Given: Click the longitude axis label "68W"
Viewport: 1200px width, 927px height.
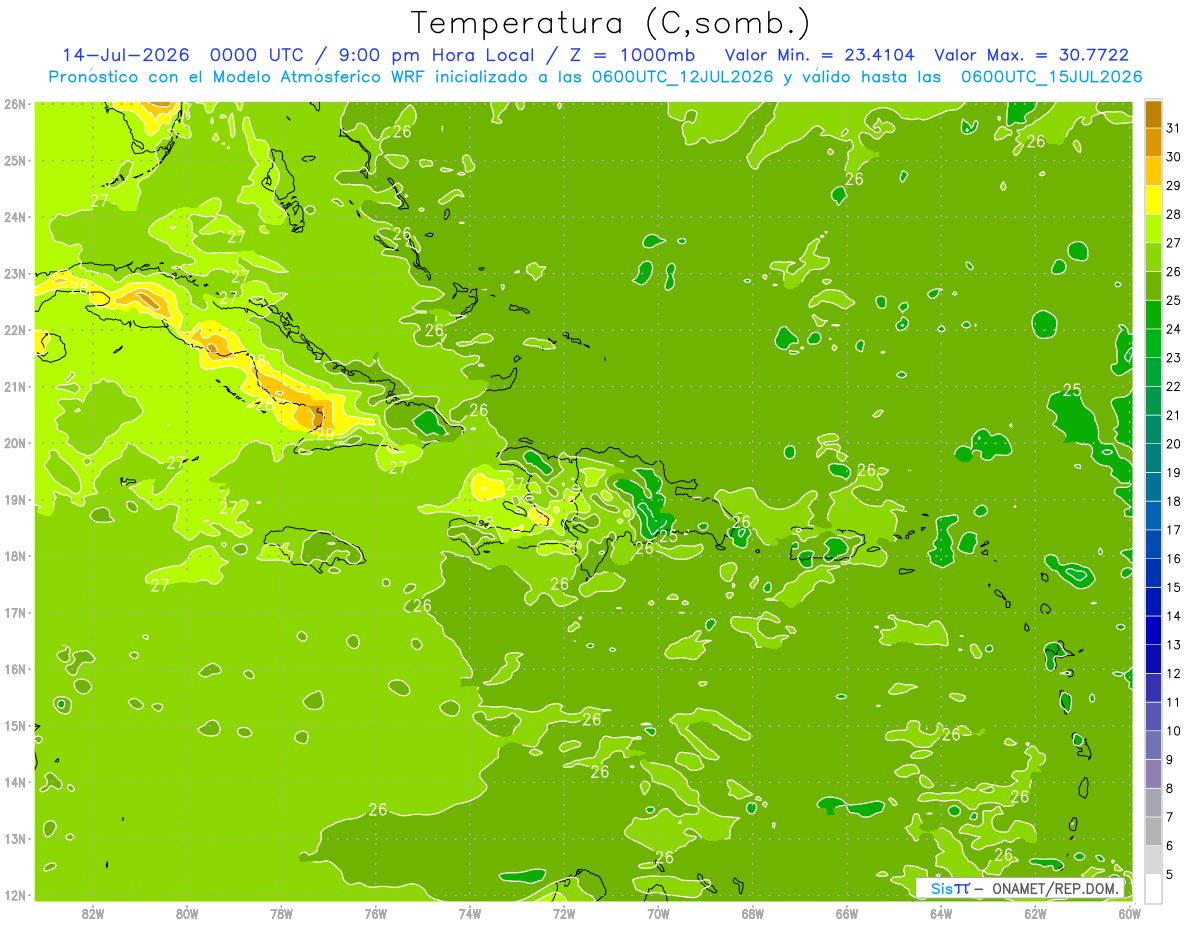Looking at the screenshot, I should coord(753,913).
